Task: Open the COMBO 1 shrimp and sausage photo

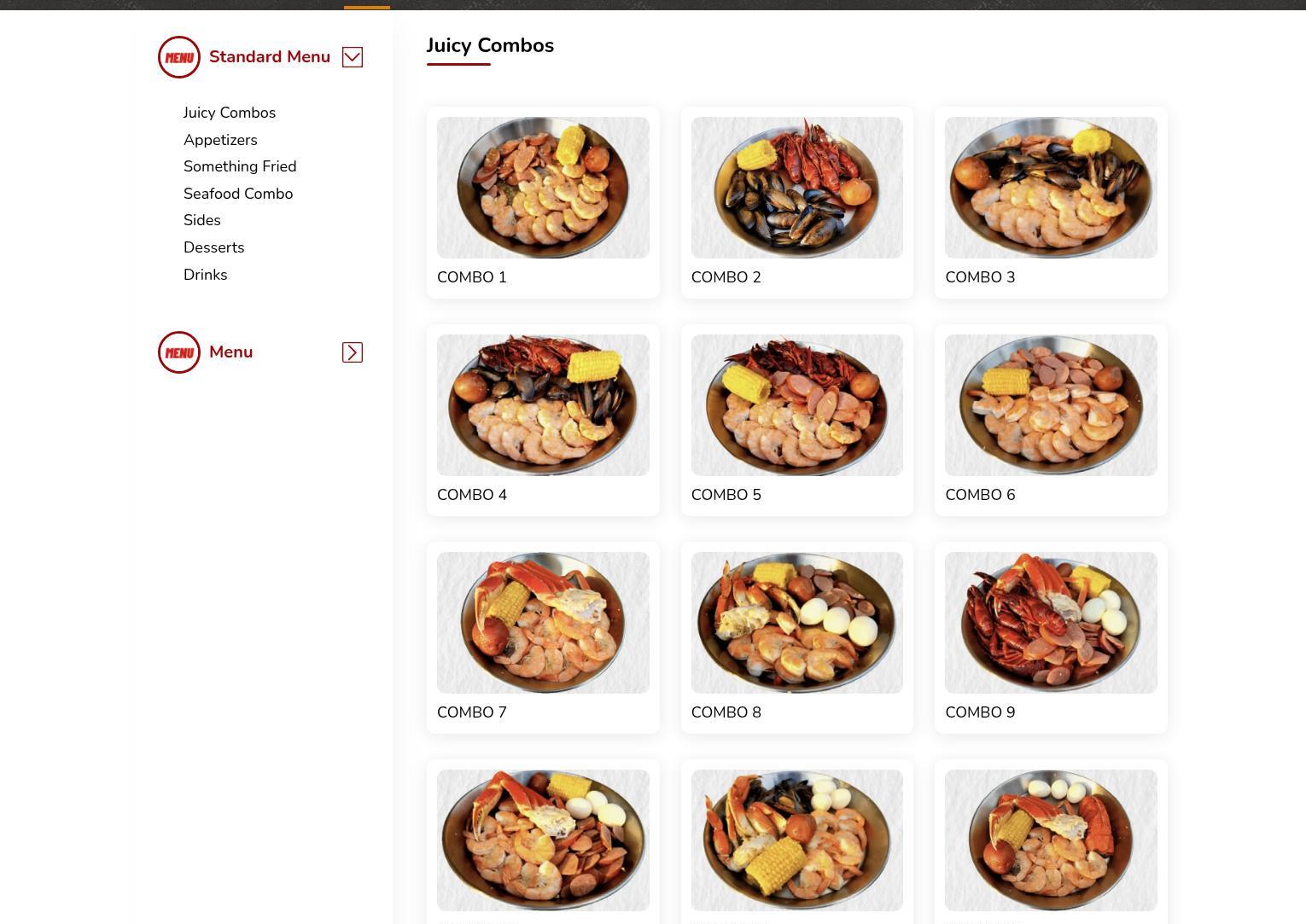Action: click(543, 188)
